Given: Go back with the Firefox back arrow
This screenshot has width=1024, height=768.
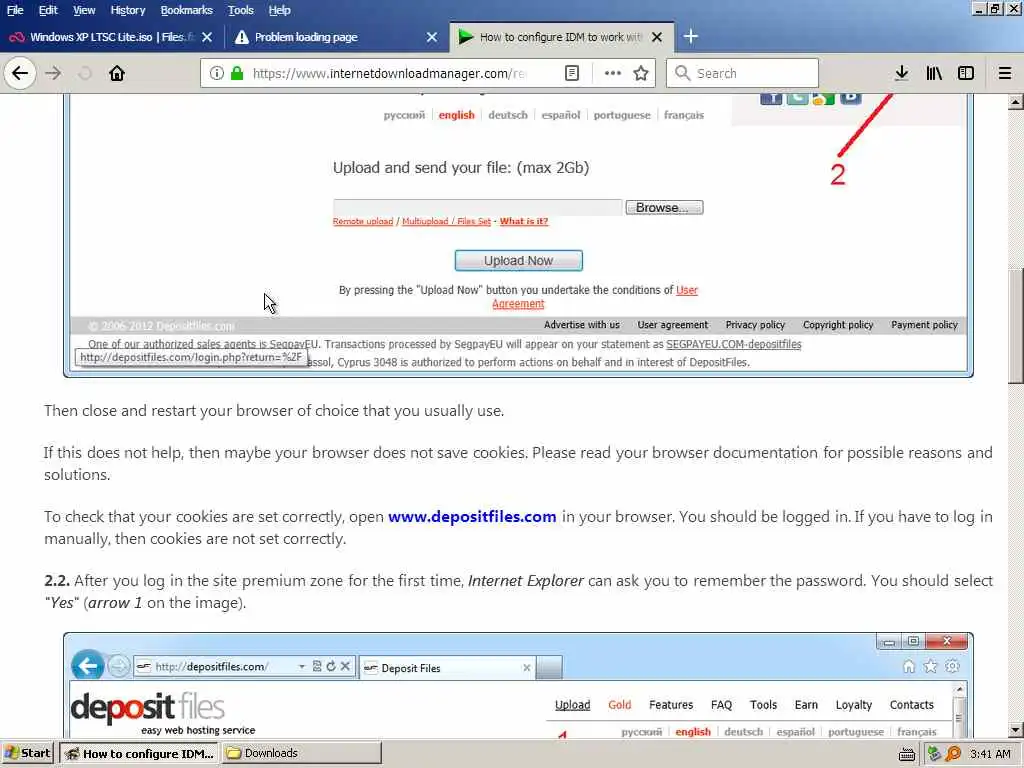Looking at the screenshot, I should (20, 73).
